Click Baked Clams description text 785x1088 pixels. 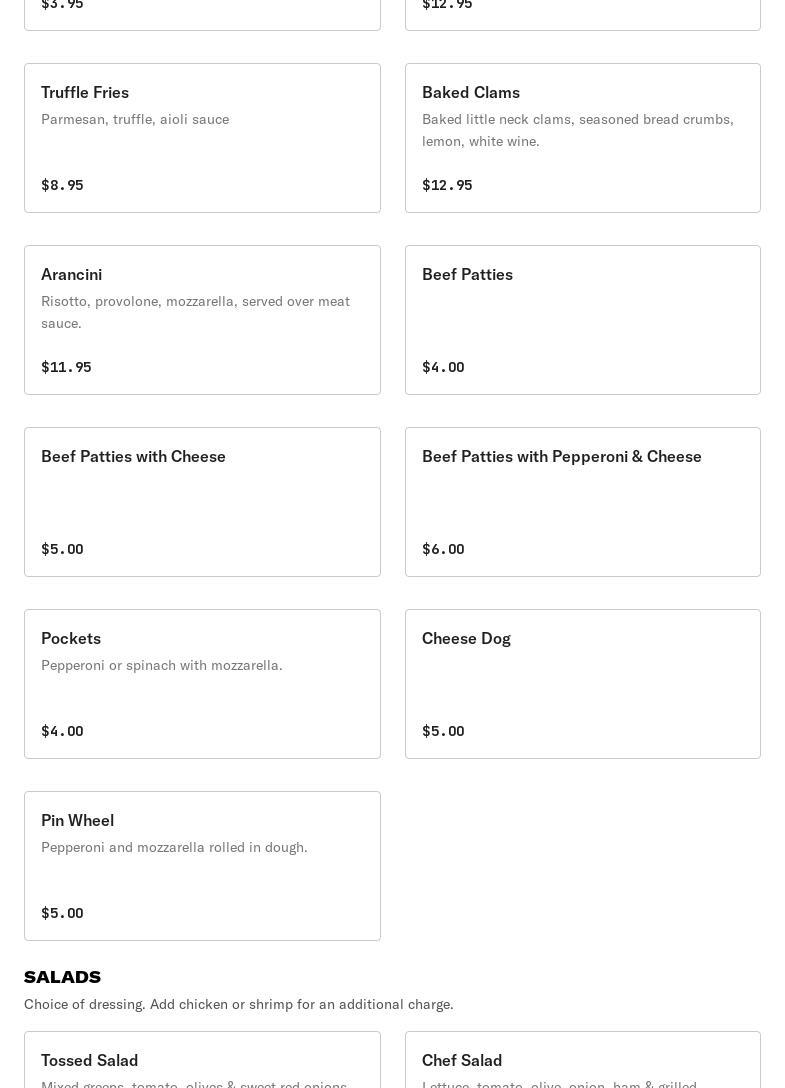pos(577,130)
